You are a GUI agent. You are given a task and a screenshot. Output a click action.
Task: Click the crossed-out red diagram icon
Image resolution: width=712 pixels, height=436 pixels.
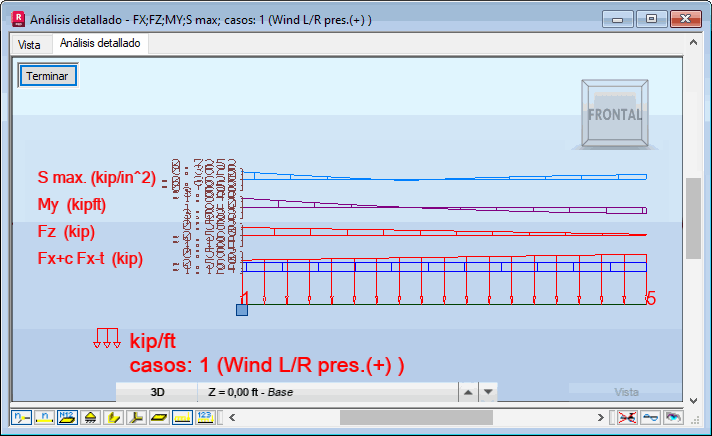[x=627, y=417]
